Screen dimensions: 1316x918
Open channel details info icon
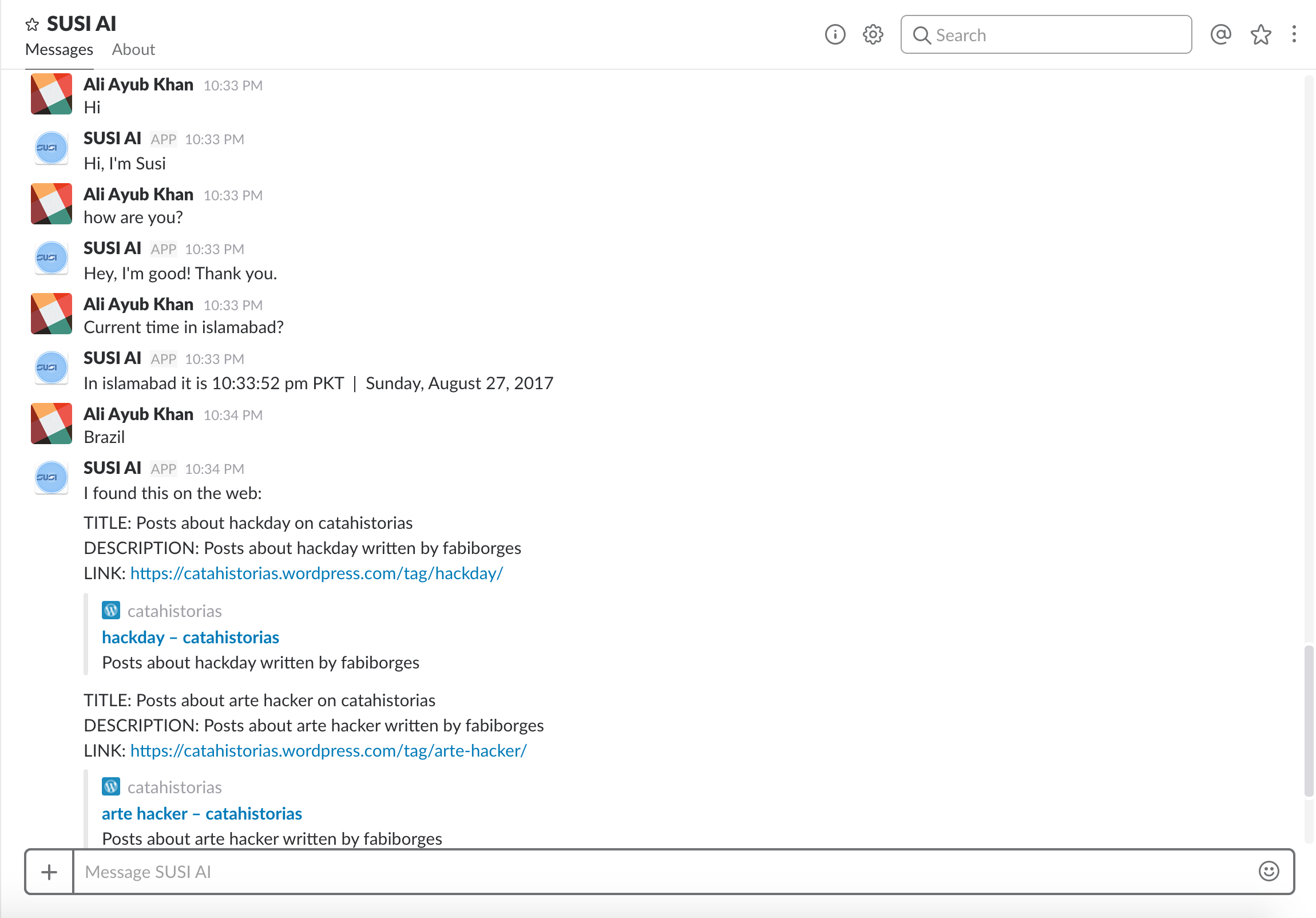(835, 35)
